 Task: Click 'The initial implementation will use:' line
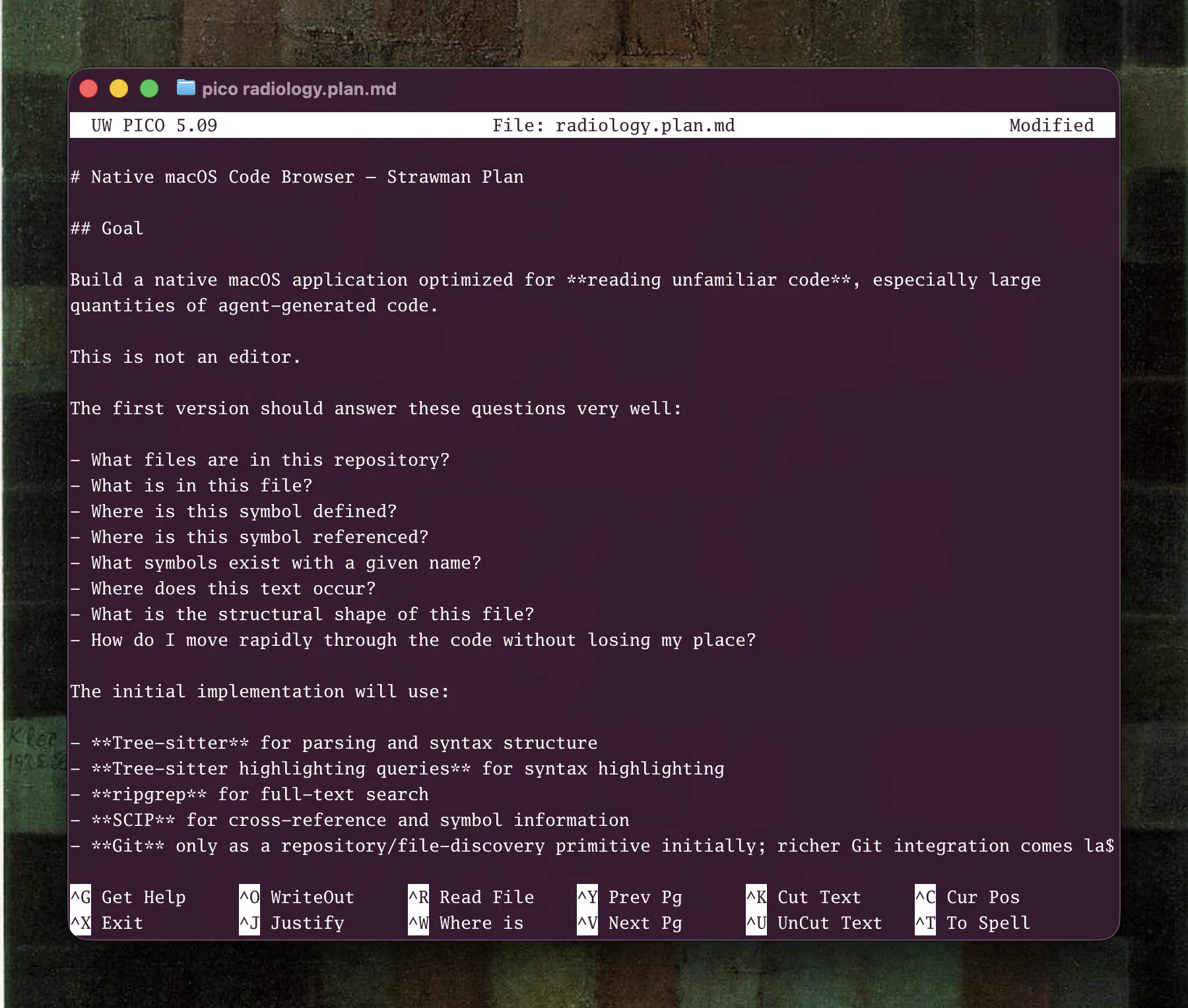point(260,691)
